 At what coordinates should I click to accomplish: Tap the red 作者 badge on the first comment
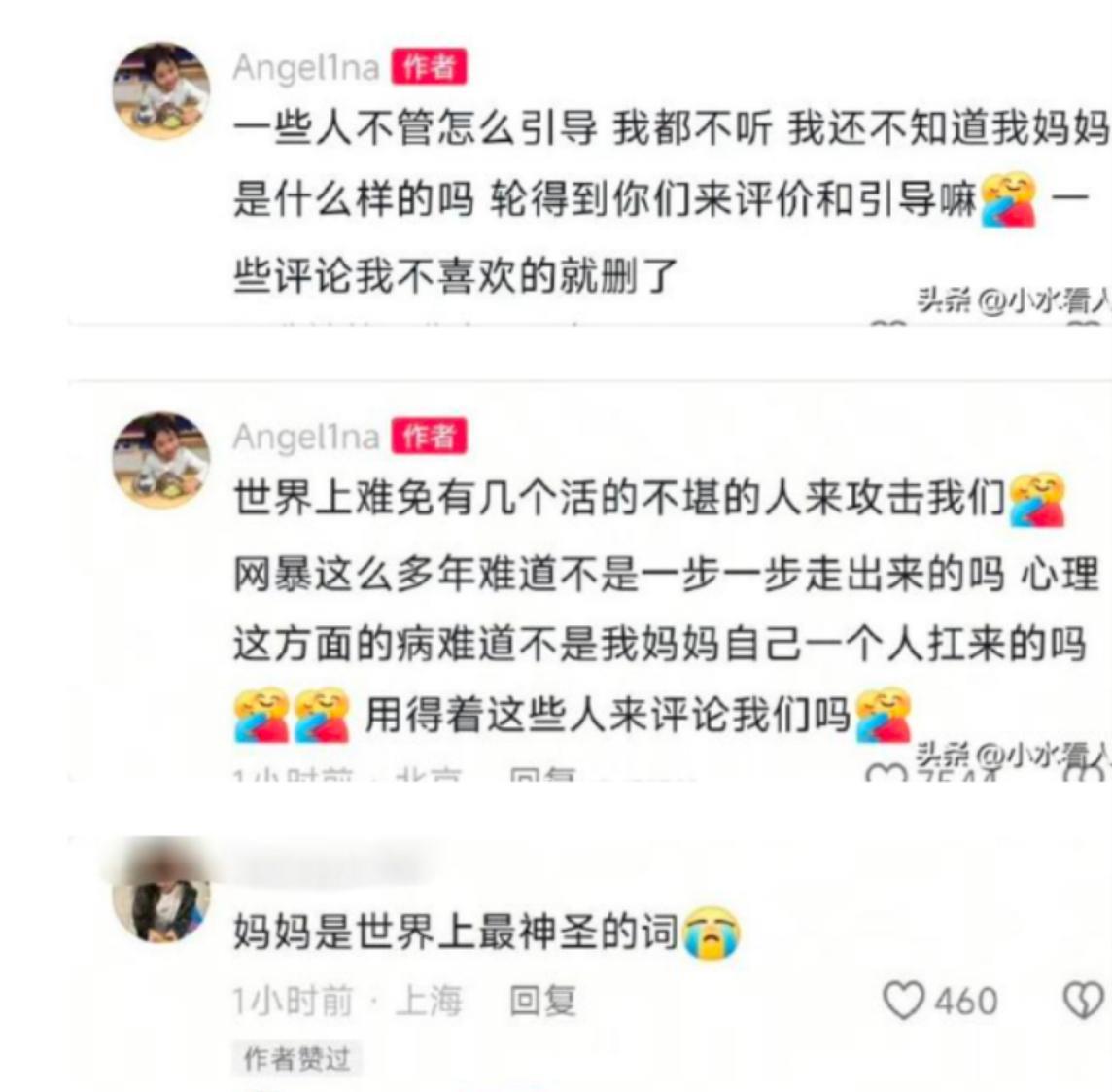click(430, 67)
